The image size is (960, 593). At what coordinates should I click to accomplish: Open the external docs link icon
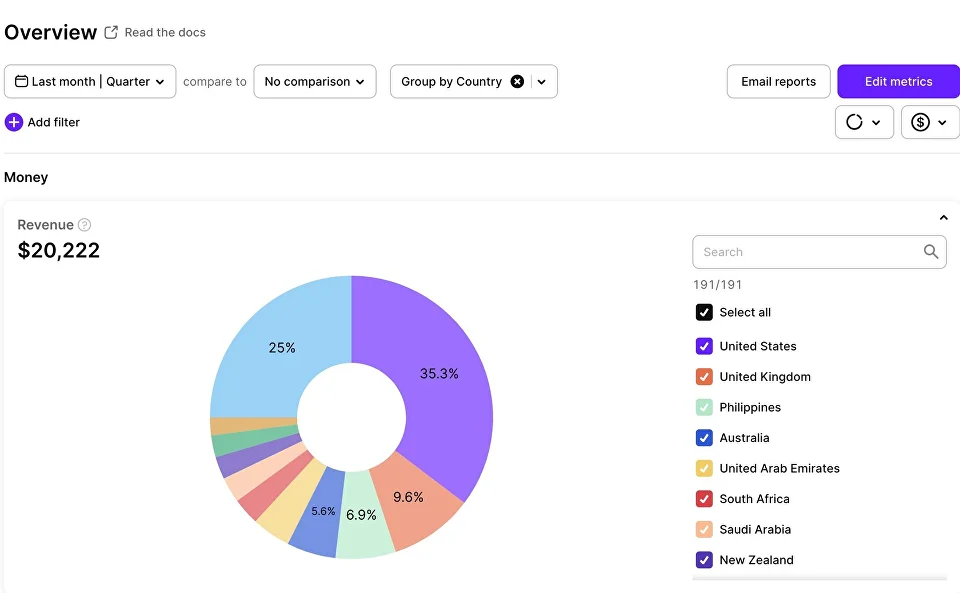111,32
